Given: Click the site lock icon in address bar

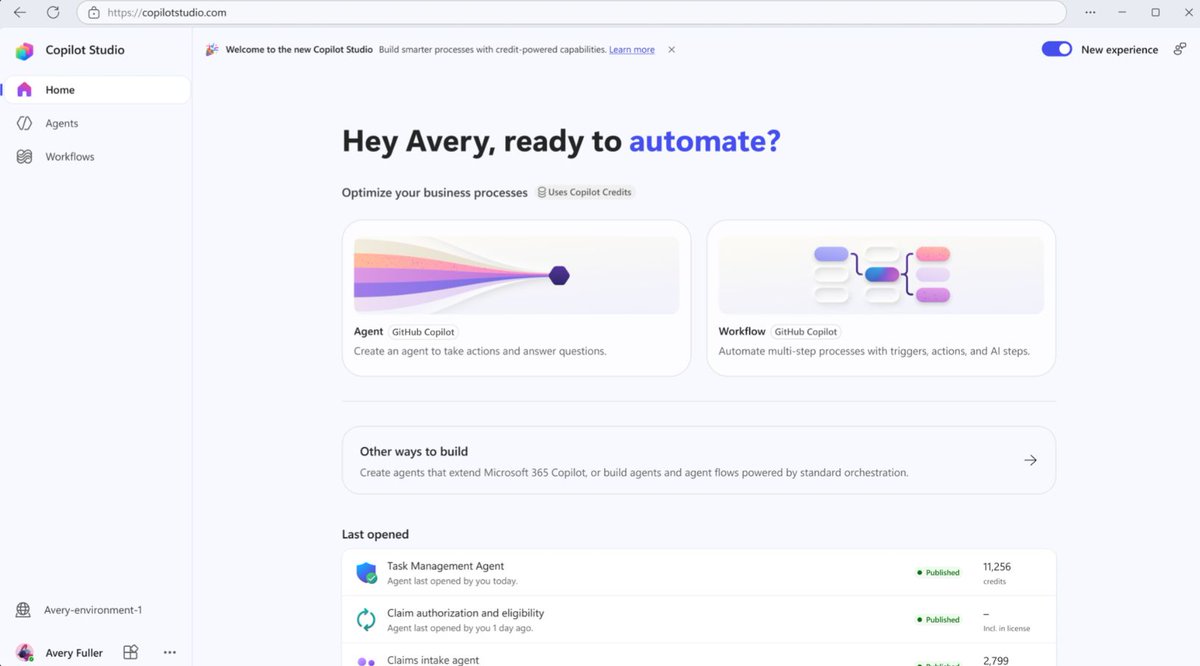Looking at the screenshot, I should [94, 13].
